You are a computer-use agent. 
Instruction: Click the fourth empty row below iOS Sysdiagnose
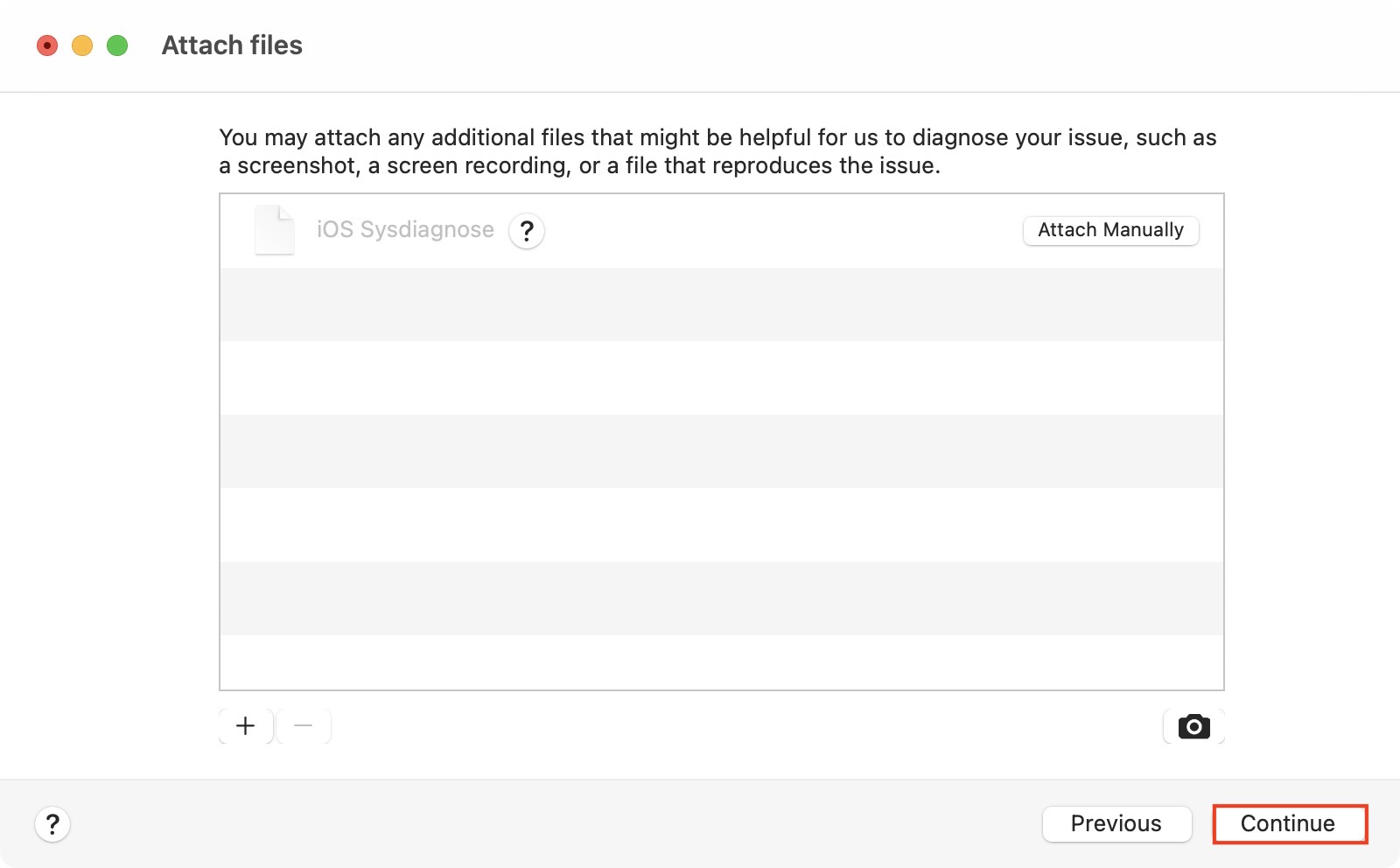coord(721,525)
